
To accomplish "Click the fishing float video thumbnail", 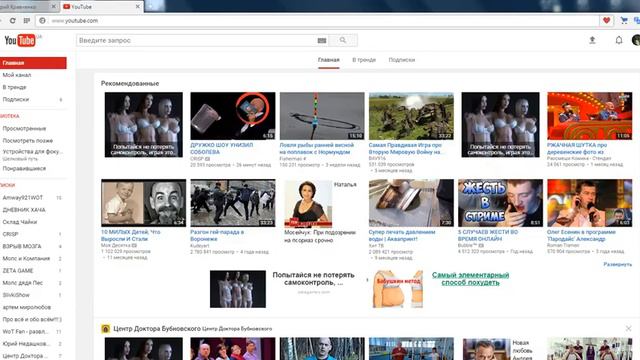I will pos(322,116).
